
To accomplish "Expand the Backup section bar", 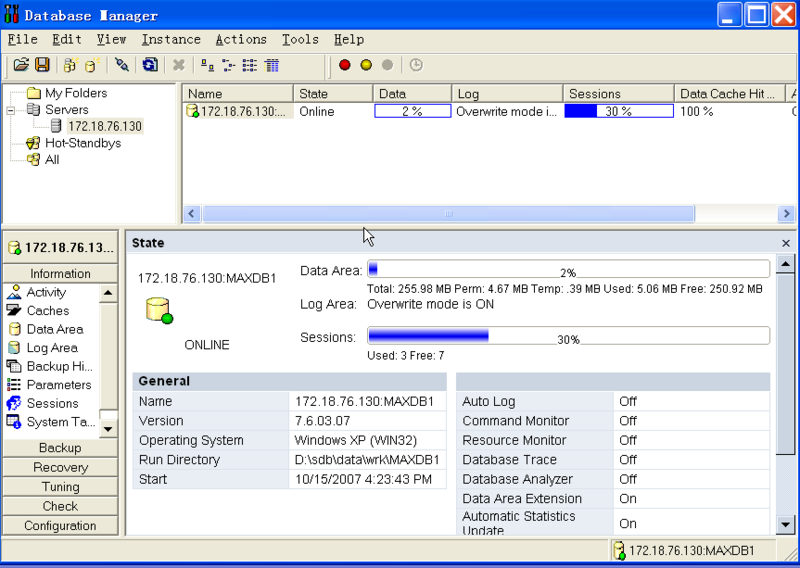I will (60, 448).
